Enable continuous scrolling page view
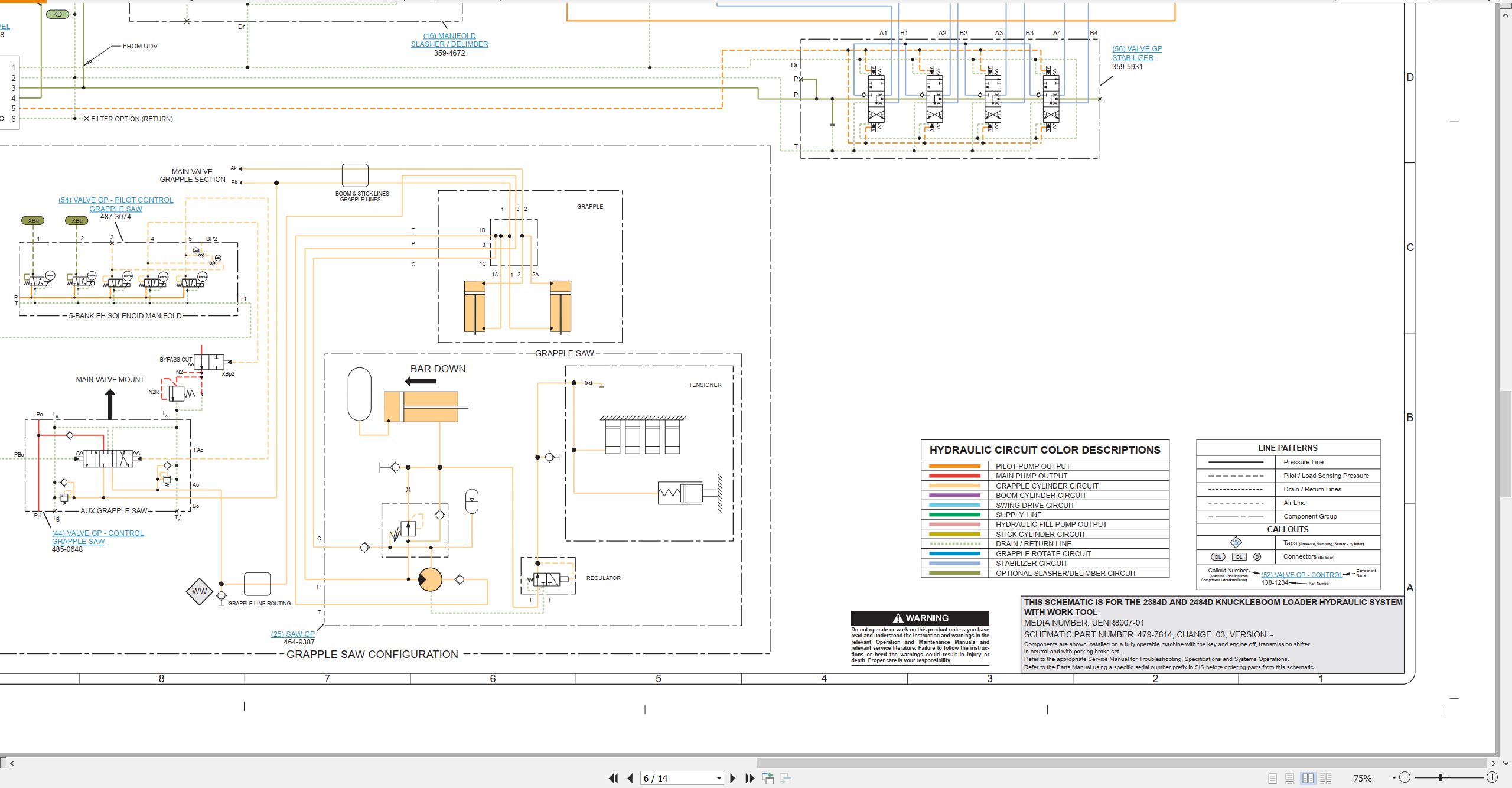 (1290, 778)
